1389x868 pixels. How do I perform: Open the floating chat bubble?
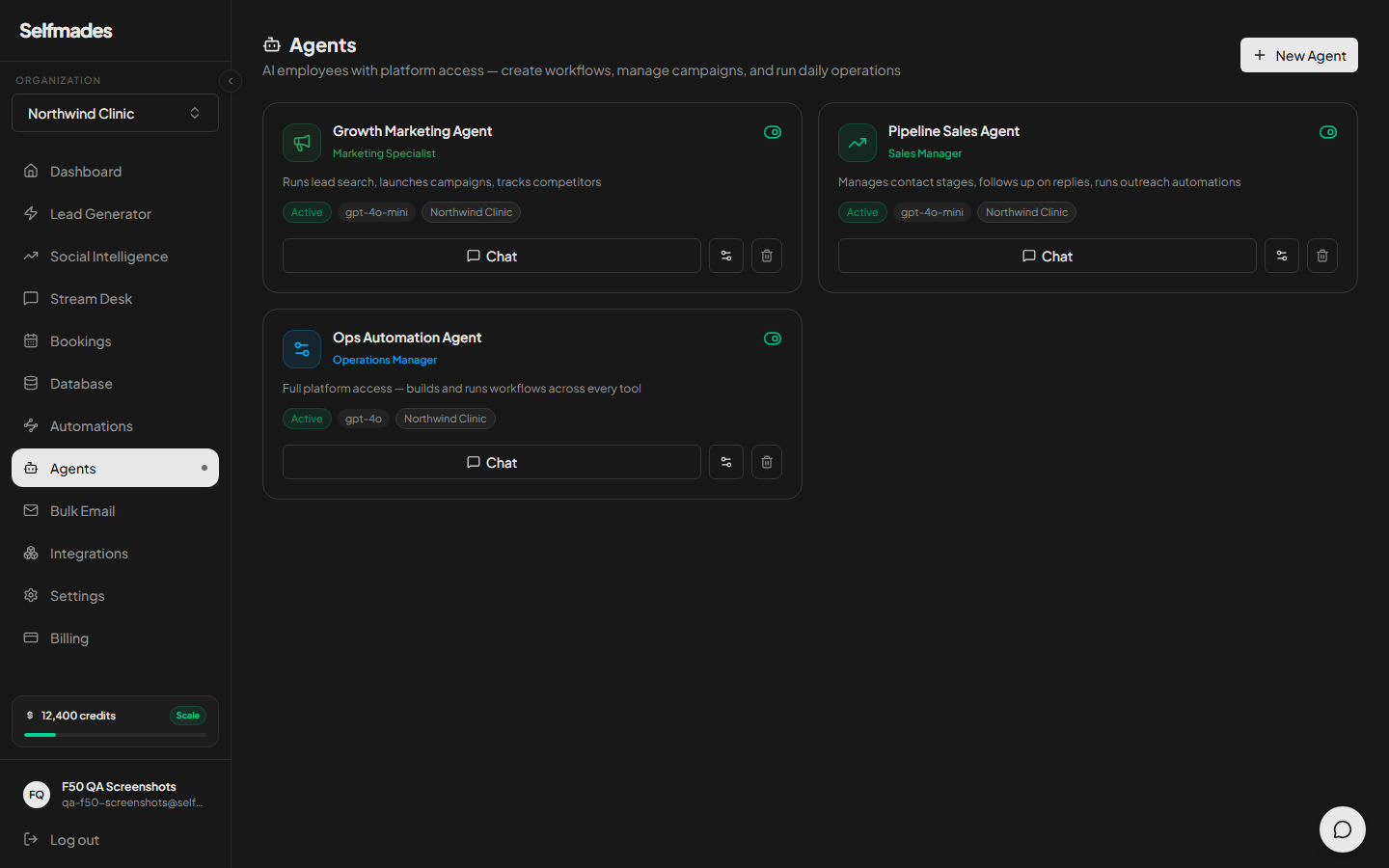point(1343,829)
